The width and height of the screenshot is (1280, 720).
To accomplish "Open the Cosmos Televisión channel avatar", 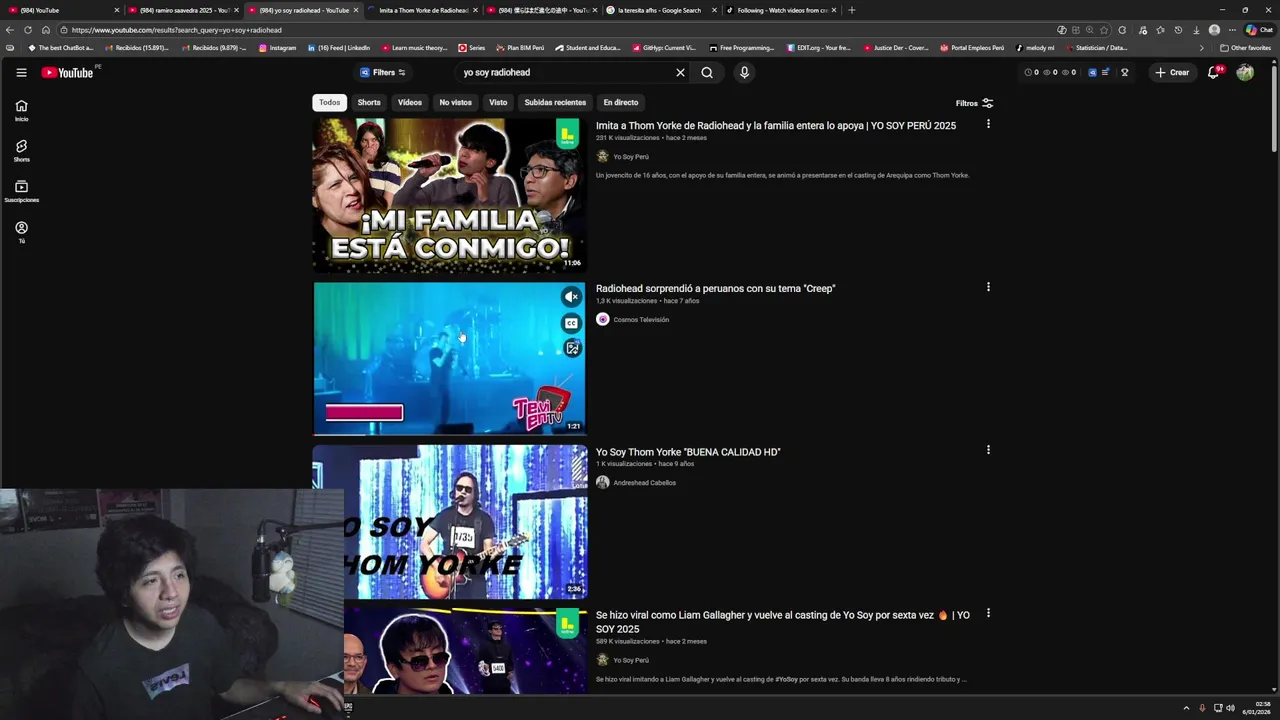I will 602,319.
